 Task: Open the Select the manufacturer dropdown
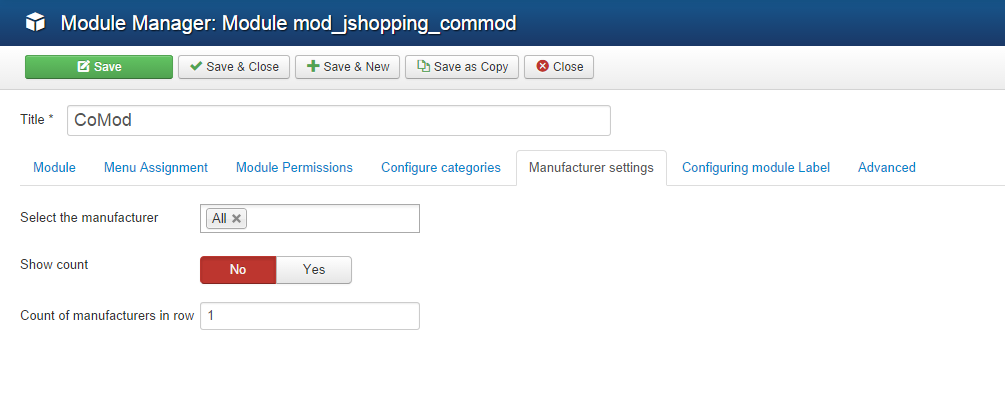(x=330, y=218)
